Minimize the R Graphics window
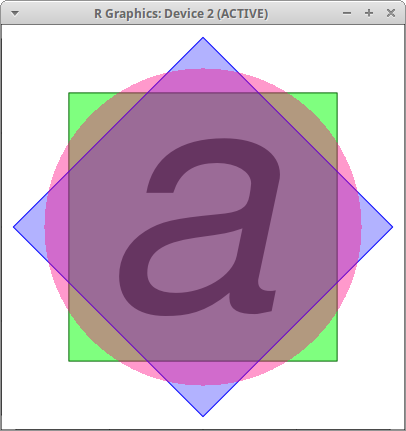 click(x=347, y=13)
